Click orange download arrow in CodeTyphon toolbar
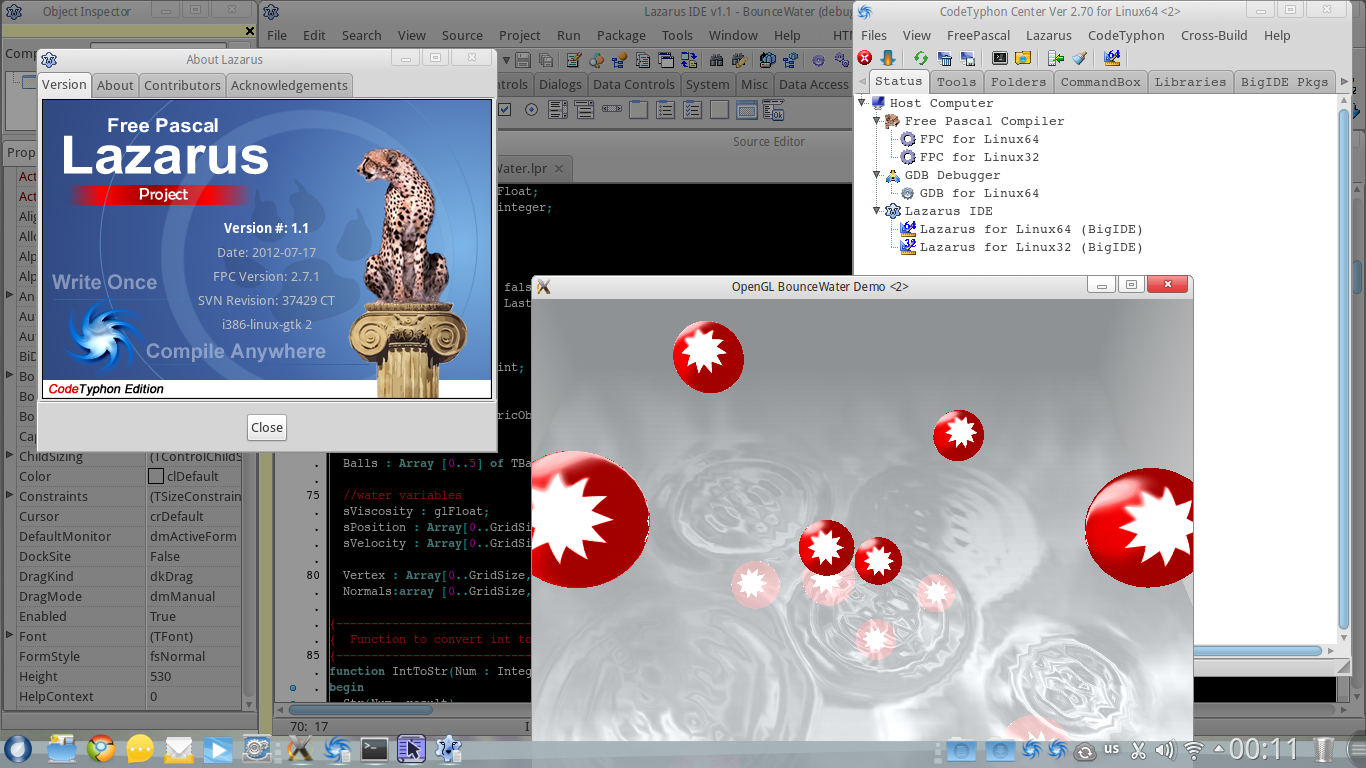 tap(887, 58)
